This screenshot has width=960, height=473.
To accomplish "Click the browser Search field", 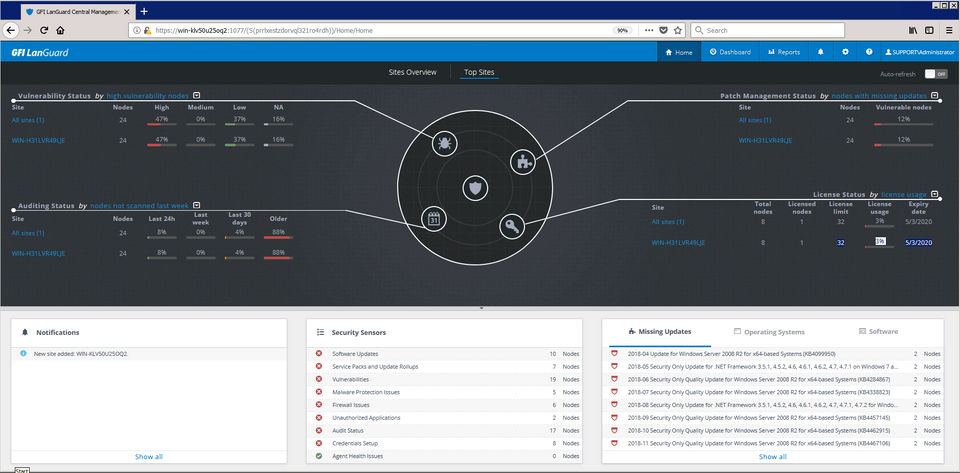I will pyautogui.click(x=768, y=30).
